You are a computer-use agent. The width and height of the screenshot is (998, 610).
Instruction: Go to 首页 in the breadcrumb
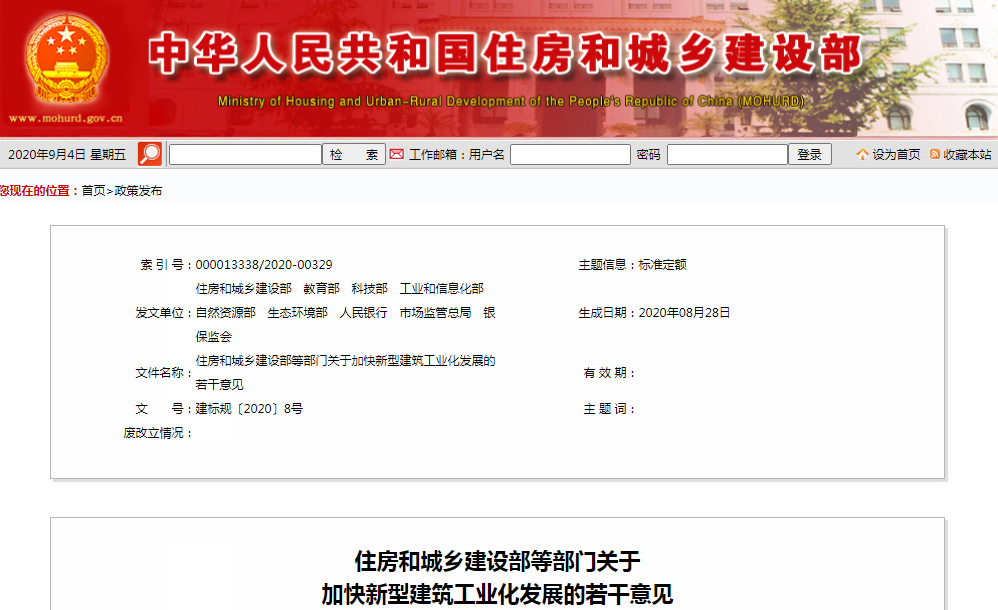[x=93, y=191]
